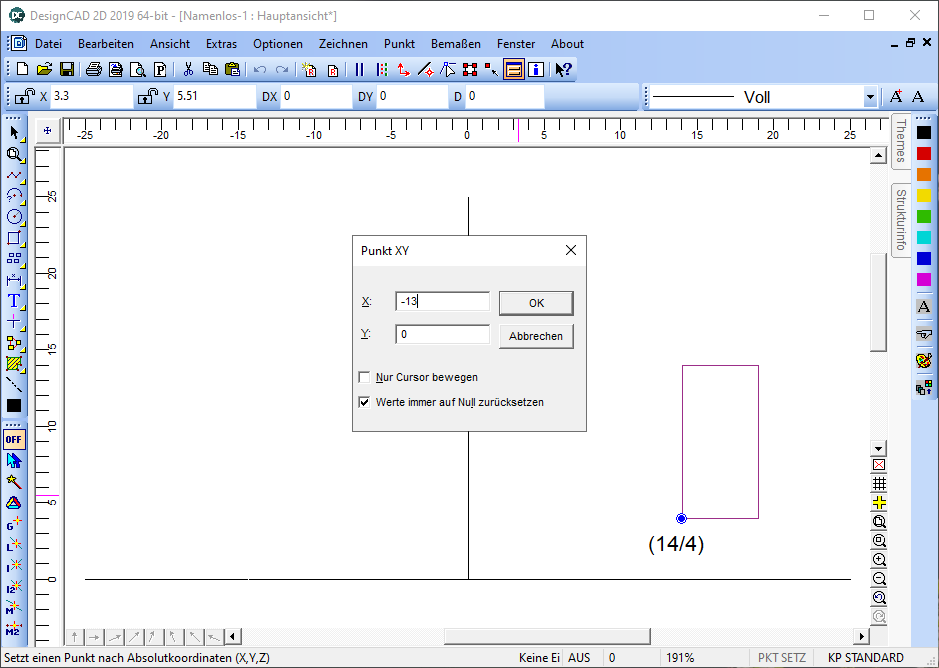Image resolution: width=939 pixels, height=668 pixels.
Task: Pick the red color swatch
Action: (x=924, y=153)
